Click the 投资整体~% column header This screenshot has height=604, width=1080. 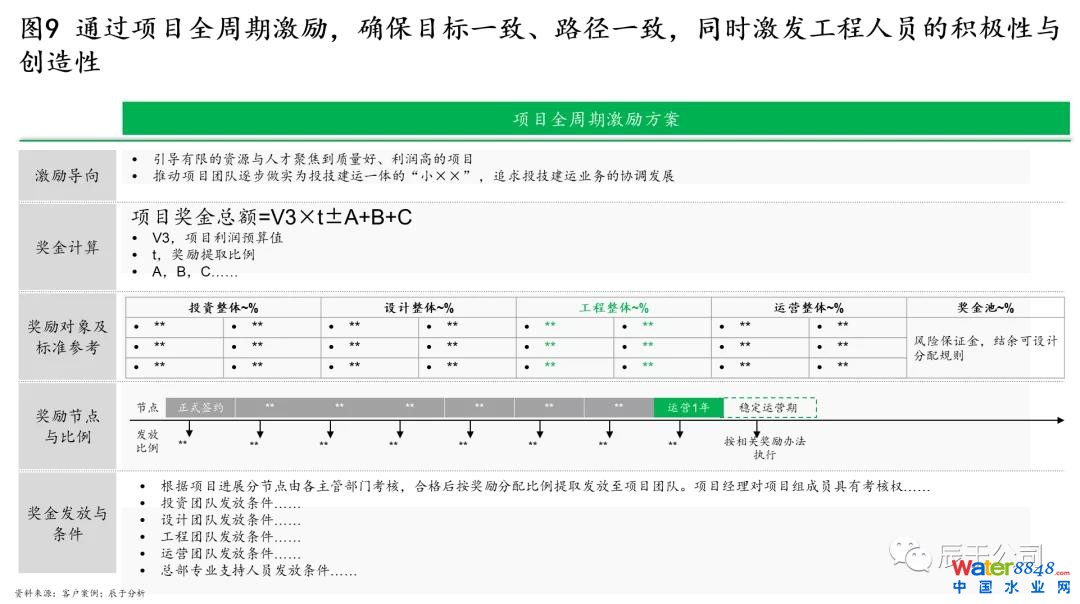pos(223,308)
